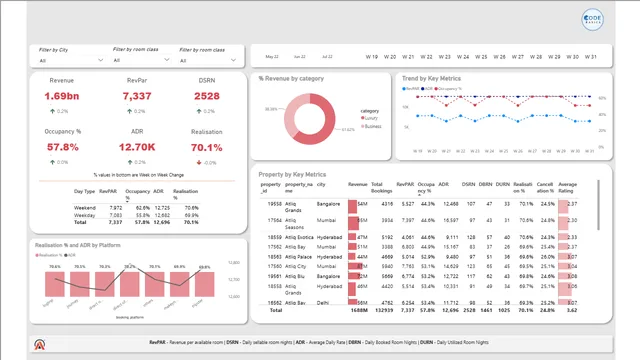Select Jul 22 in the month slicer
Screen dimensions: 640x360
pos(327,57)
